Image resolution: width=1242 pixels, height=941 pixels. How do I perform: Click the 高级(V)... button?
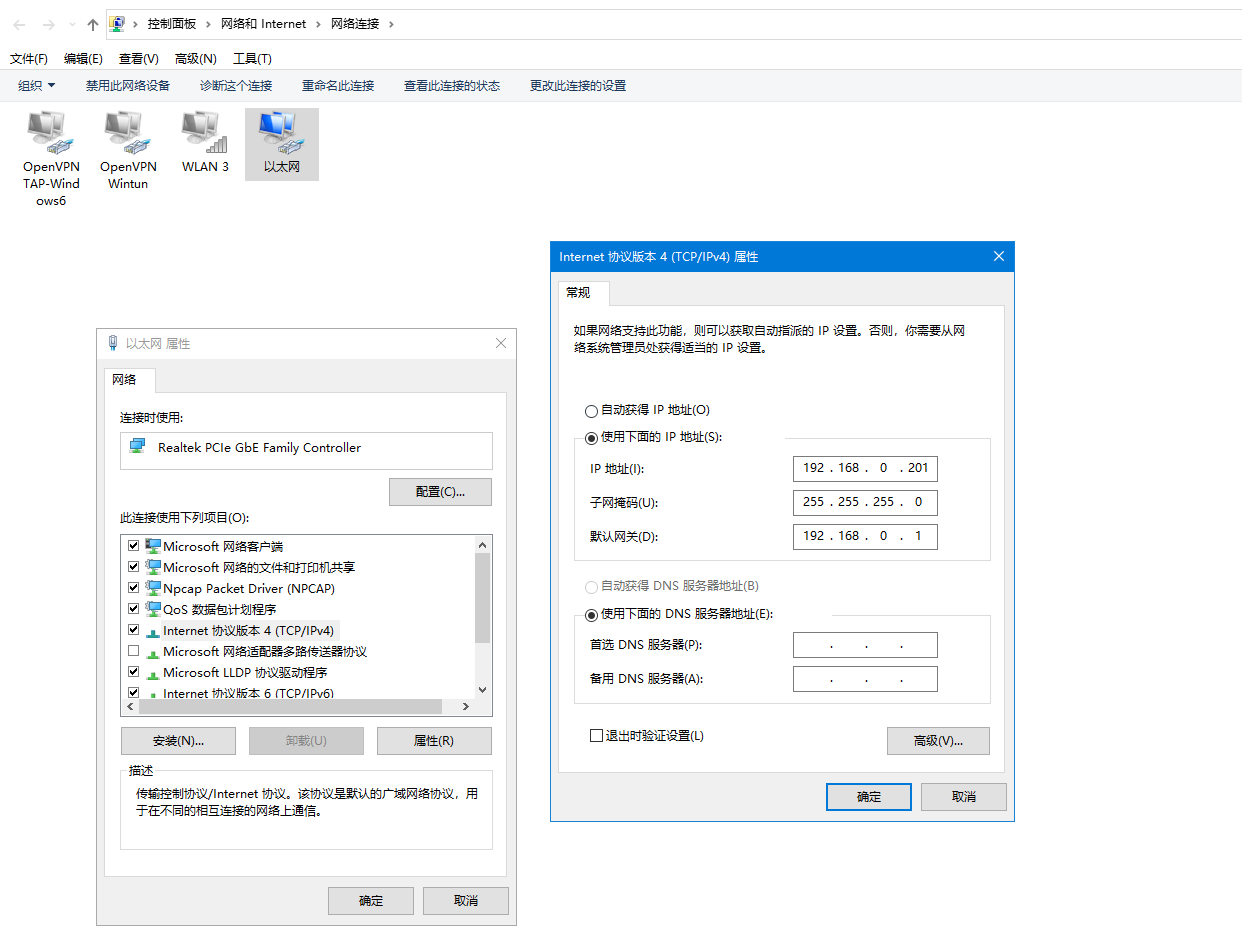tap(937, 741)
